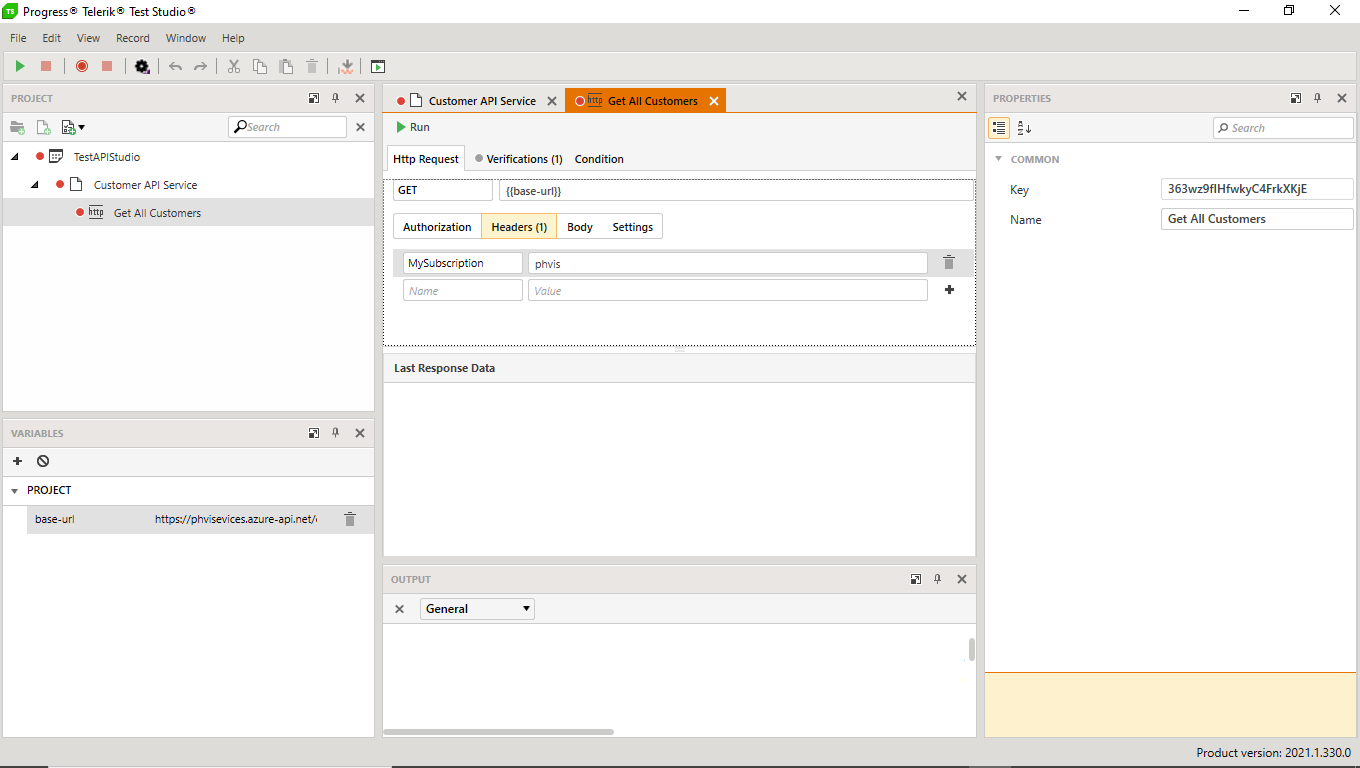The height and width of the screenshot is (768, 1360).
Task: Click the GET method field
Action: pyautogui.click(x=443, y=190)
